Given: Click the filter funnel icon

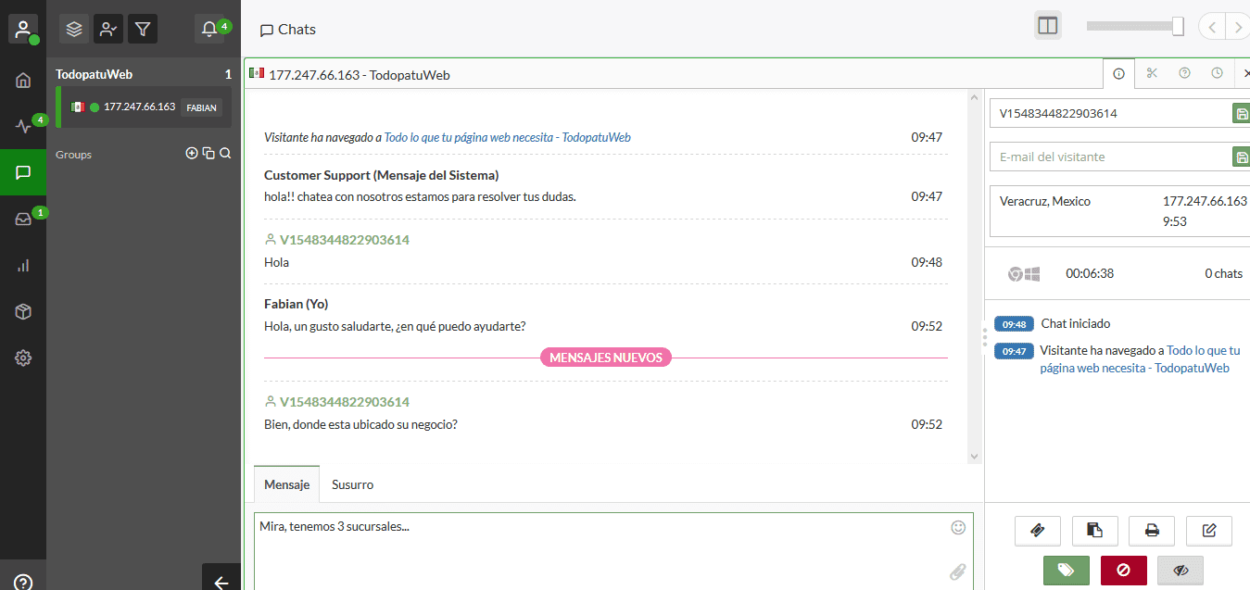Looking at the screenshot, I should pyautogui.click(x=142, y=29).
